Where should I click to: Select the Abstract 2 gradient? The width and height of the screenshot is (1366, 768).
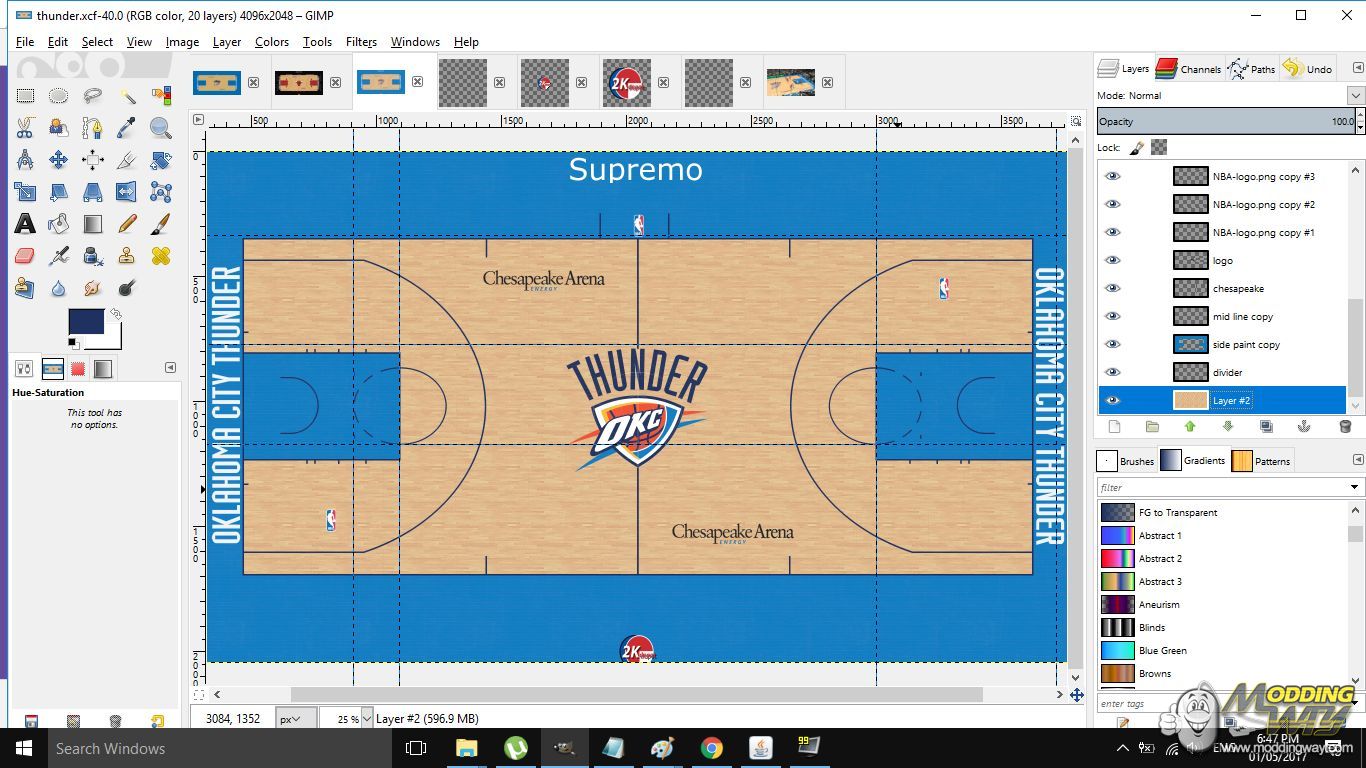[1160, 558]
